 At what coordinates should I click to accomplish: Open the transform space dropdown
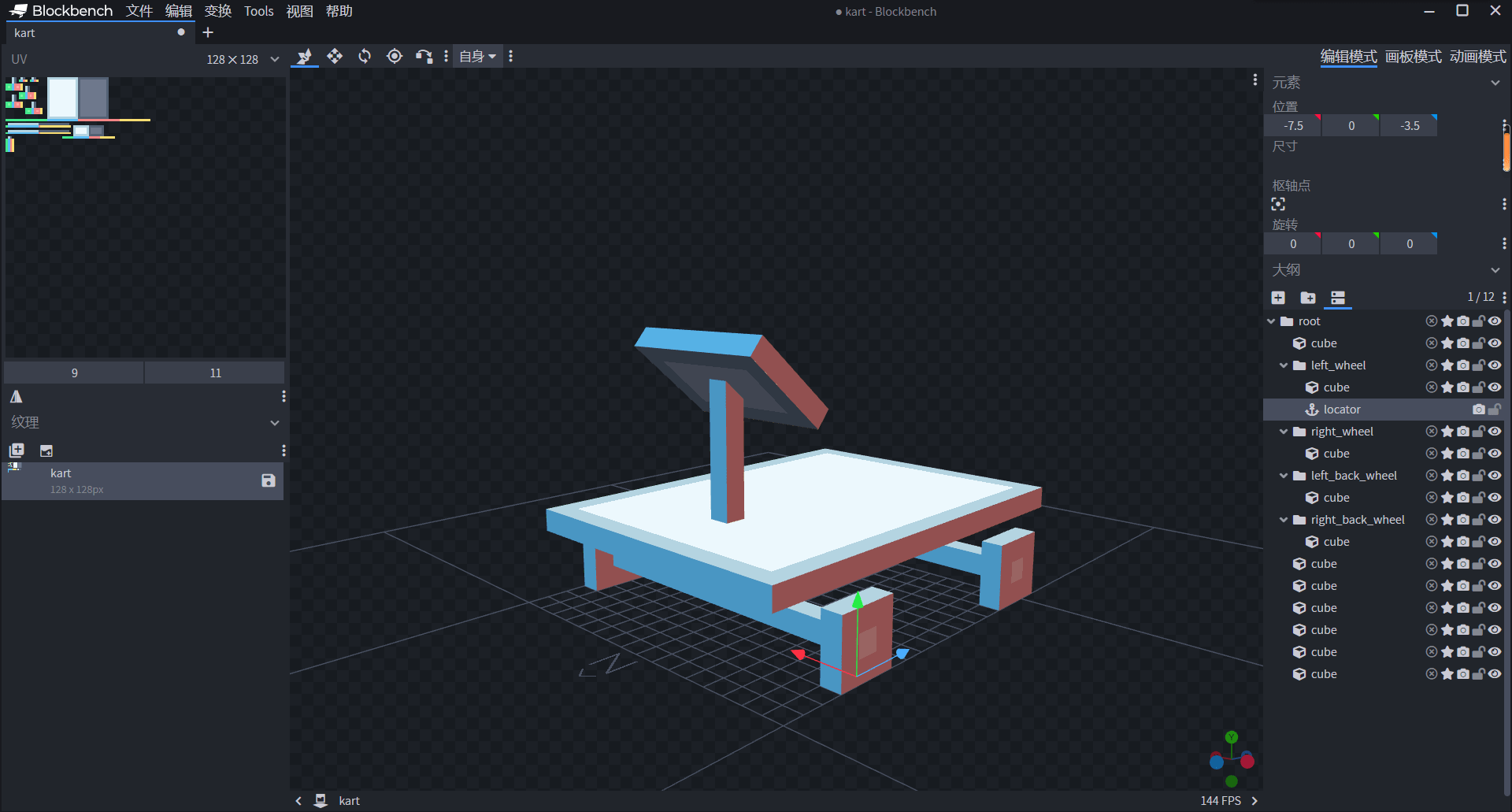click(477, 56)
